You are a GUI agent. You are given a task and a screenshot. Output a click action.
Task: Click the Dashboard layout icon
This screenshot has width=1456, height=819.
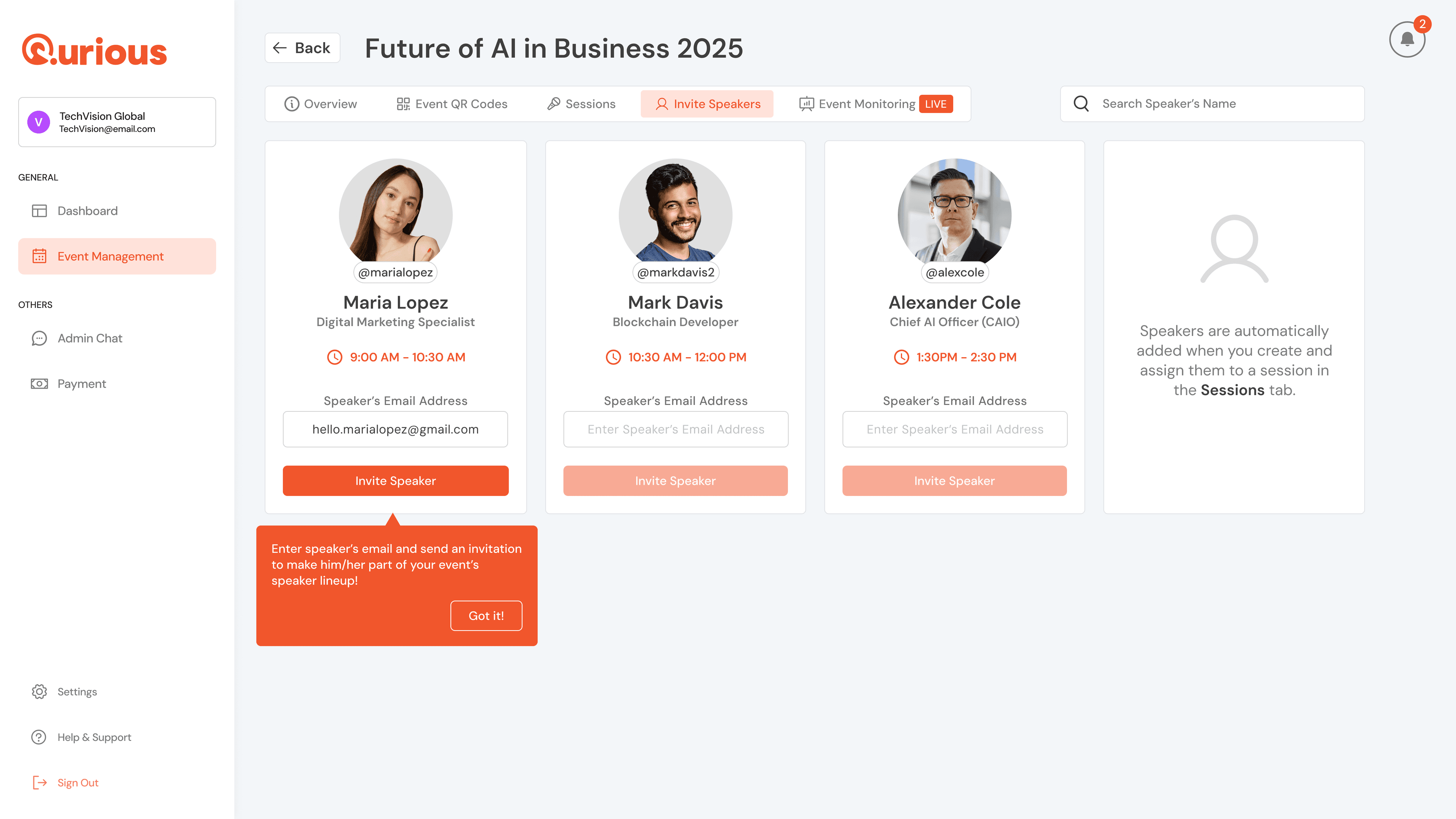coord(39,211)
